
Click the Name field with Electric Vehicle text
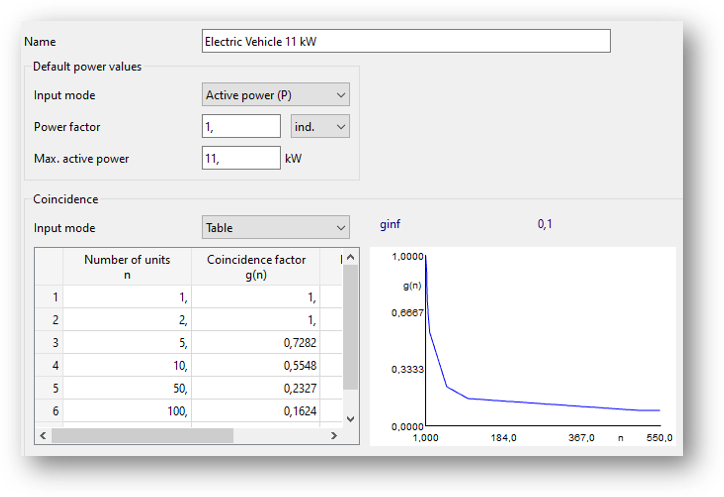click(x=405, y=41)
